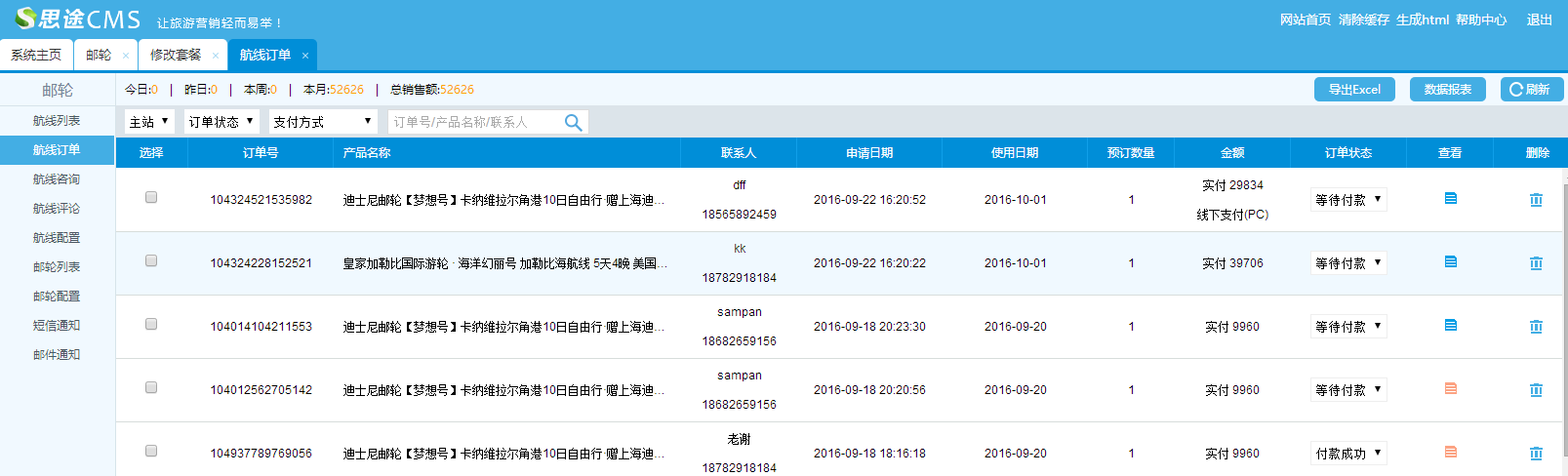Delete order 104937789769056 using trash icon
Image resolution: width=1568 pixels, height=476 pixels.
click(1536, 454)
